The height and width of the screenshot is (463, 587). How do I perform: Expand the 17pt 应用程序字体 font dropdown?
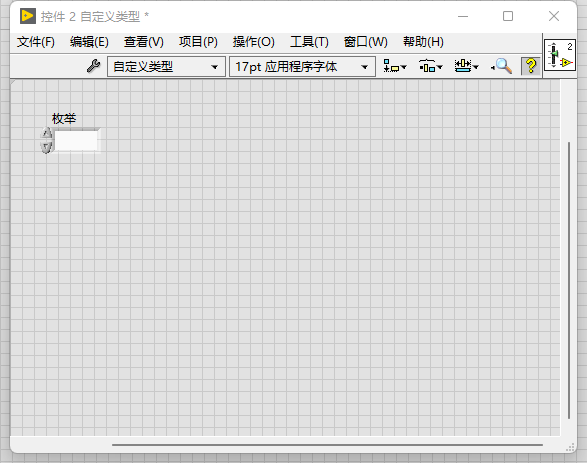[302, 67]
